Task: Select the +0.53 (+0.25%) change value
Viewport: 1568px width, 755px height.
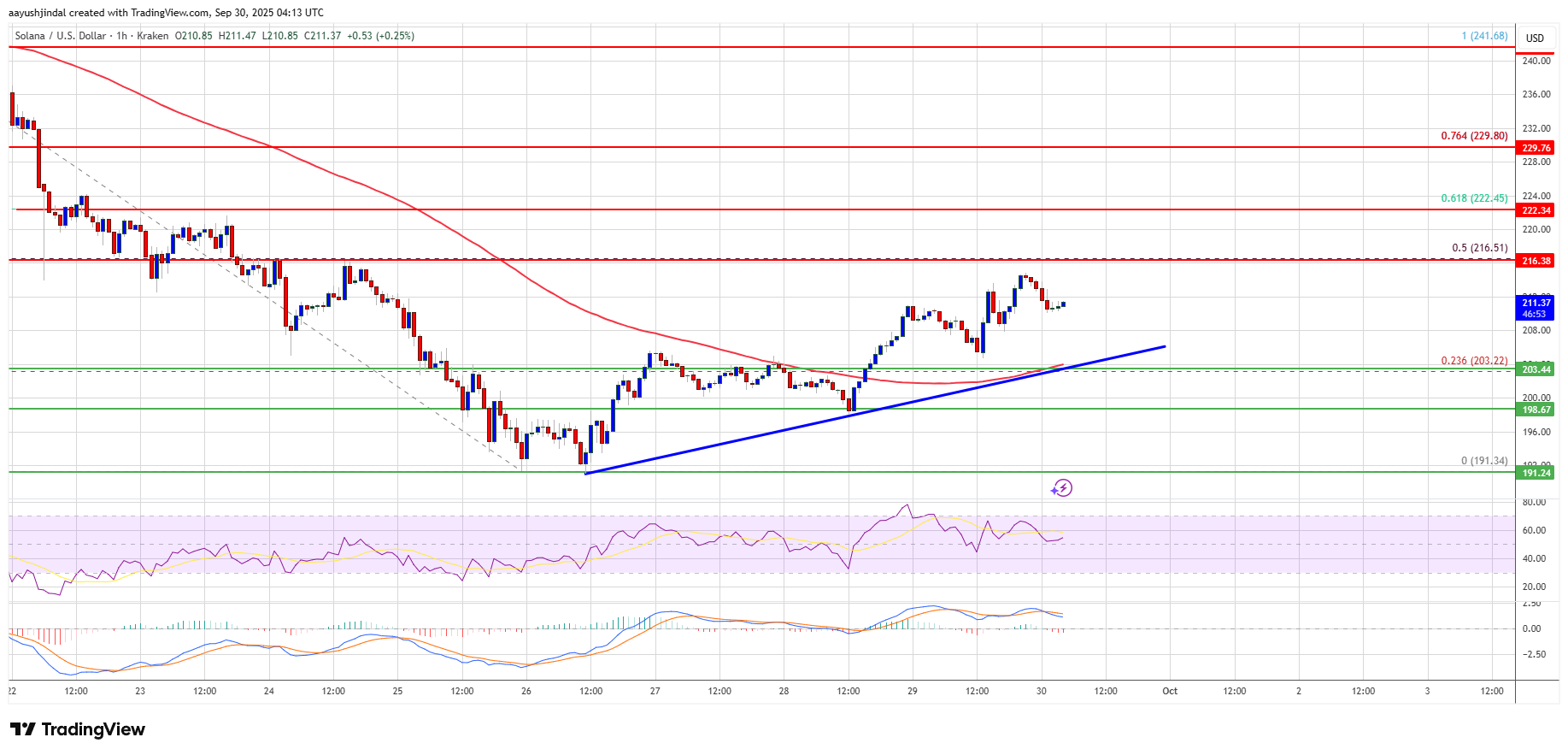Action: tap(381, 36)
